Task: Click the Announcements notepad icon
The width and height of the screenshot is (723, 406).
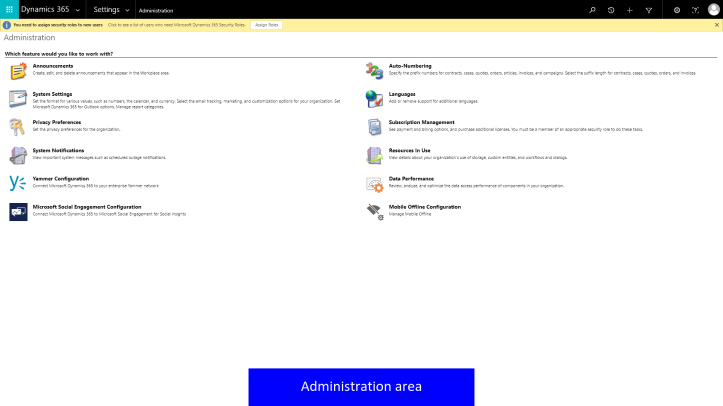Action: (18, 71)
